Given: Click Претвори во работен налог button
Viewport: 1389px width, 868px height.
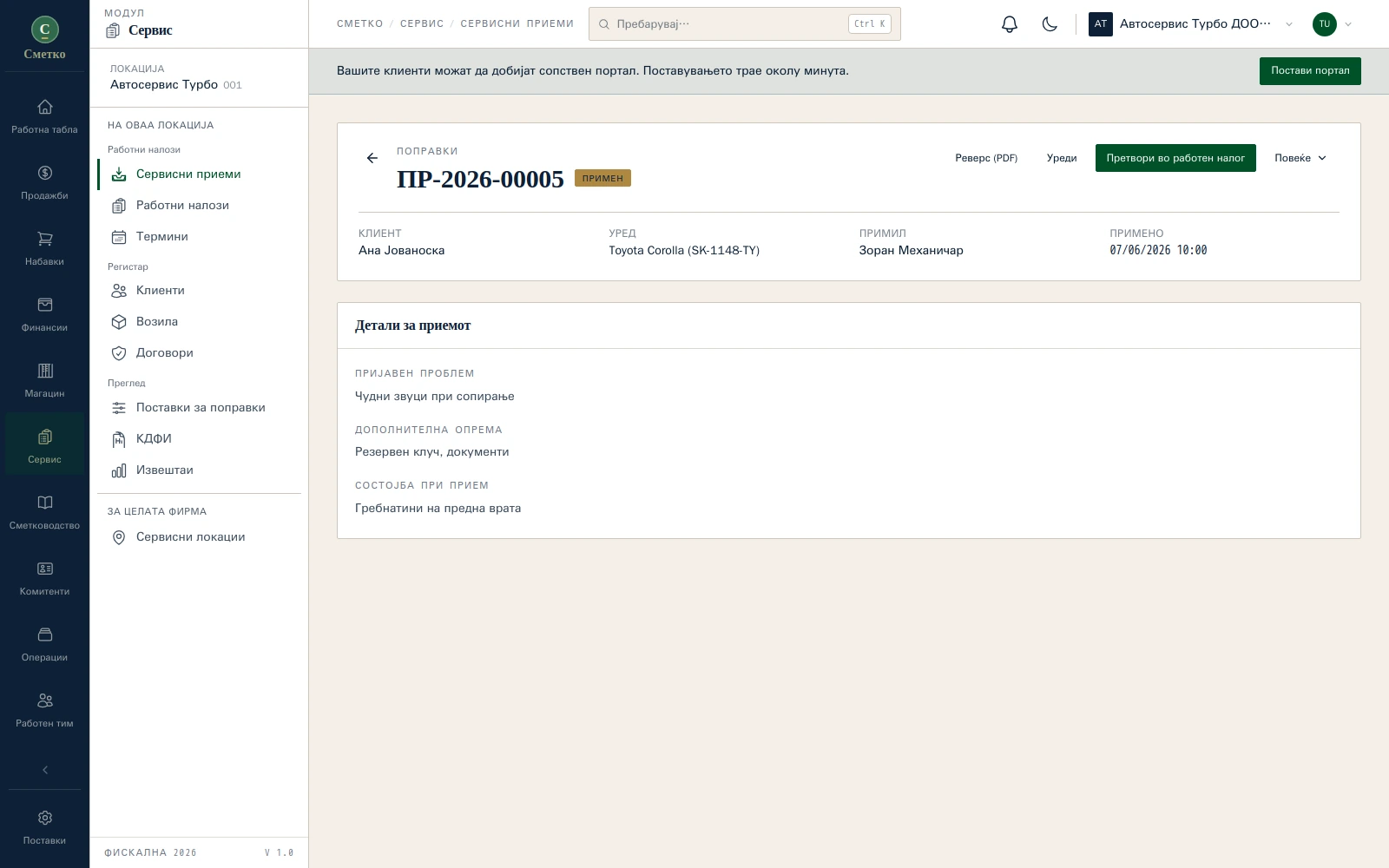Looking at the screenshot, I should coord(1175,158).
